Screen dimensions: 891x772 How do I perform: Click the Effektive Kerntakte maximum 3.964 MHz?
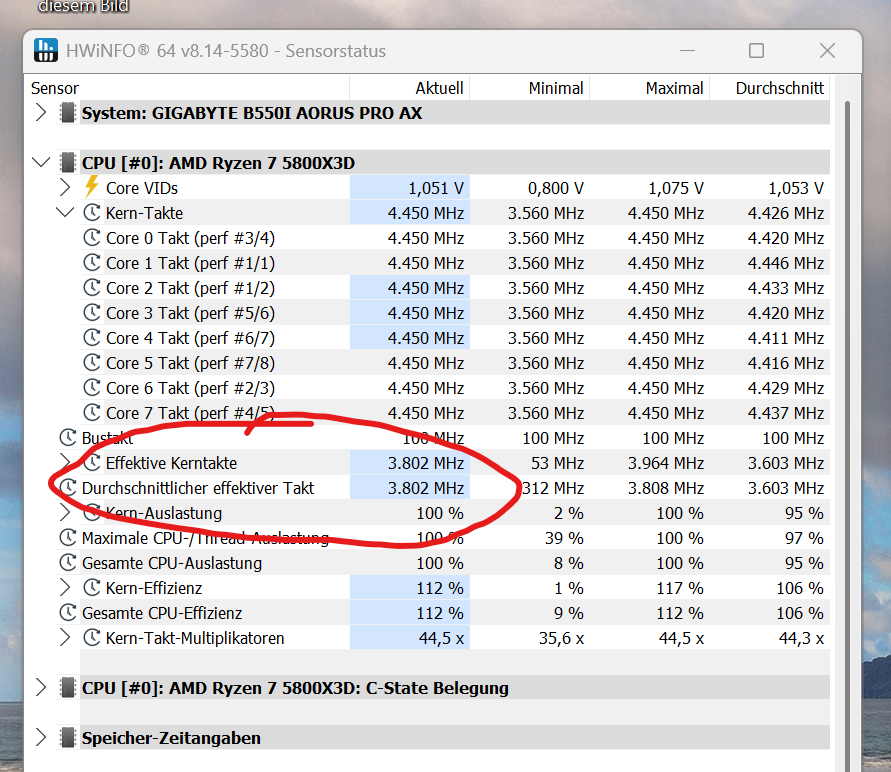666,463
